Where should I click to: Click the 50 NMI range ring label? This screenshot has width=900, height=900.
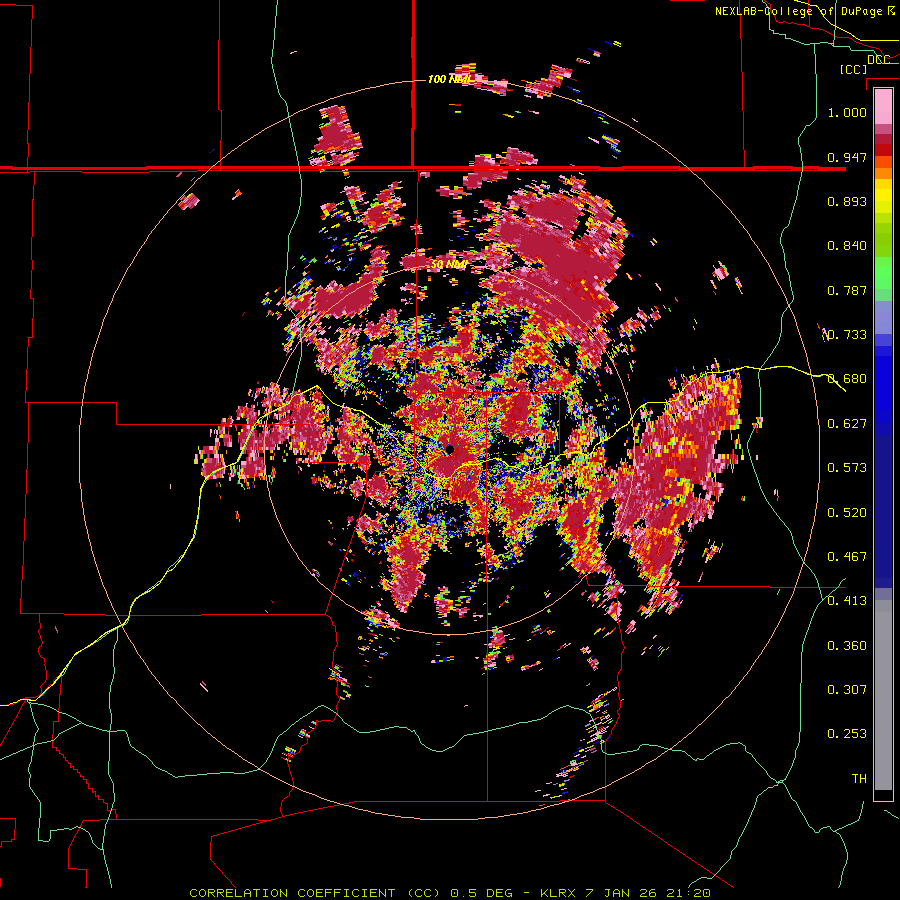coord(448,265)
